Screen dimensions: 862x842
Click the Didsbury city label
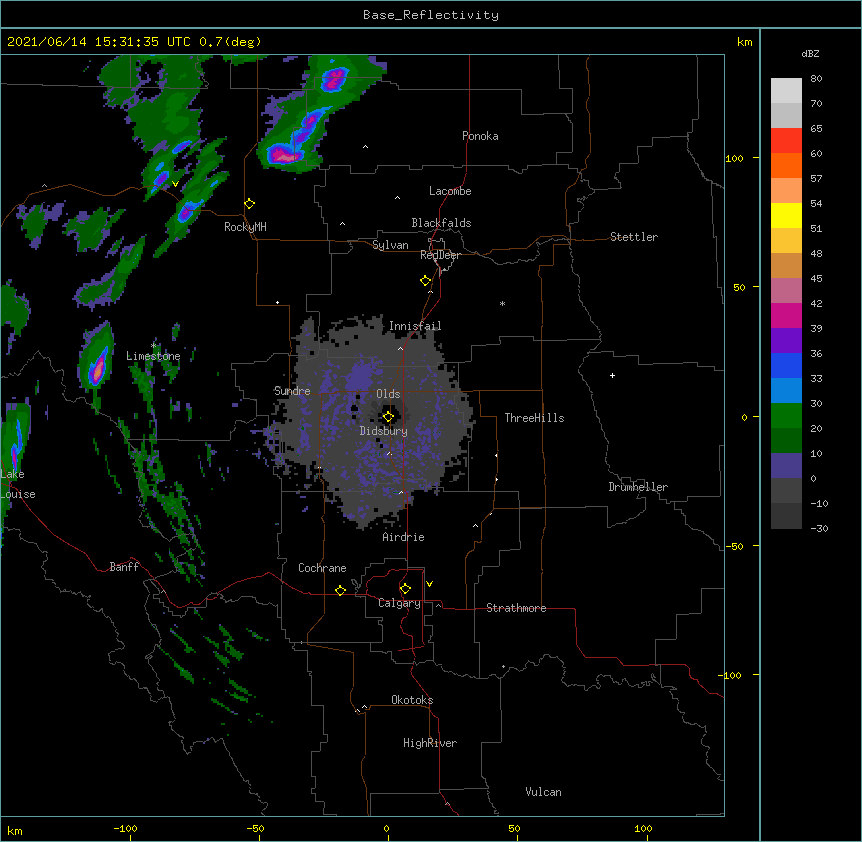(384, 431)
